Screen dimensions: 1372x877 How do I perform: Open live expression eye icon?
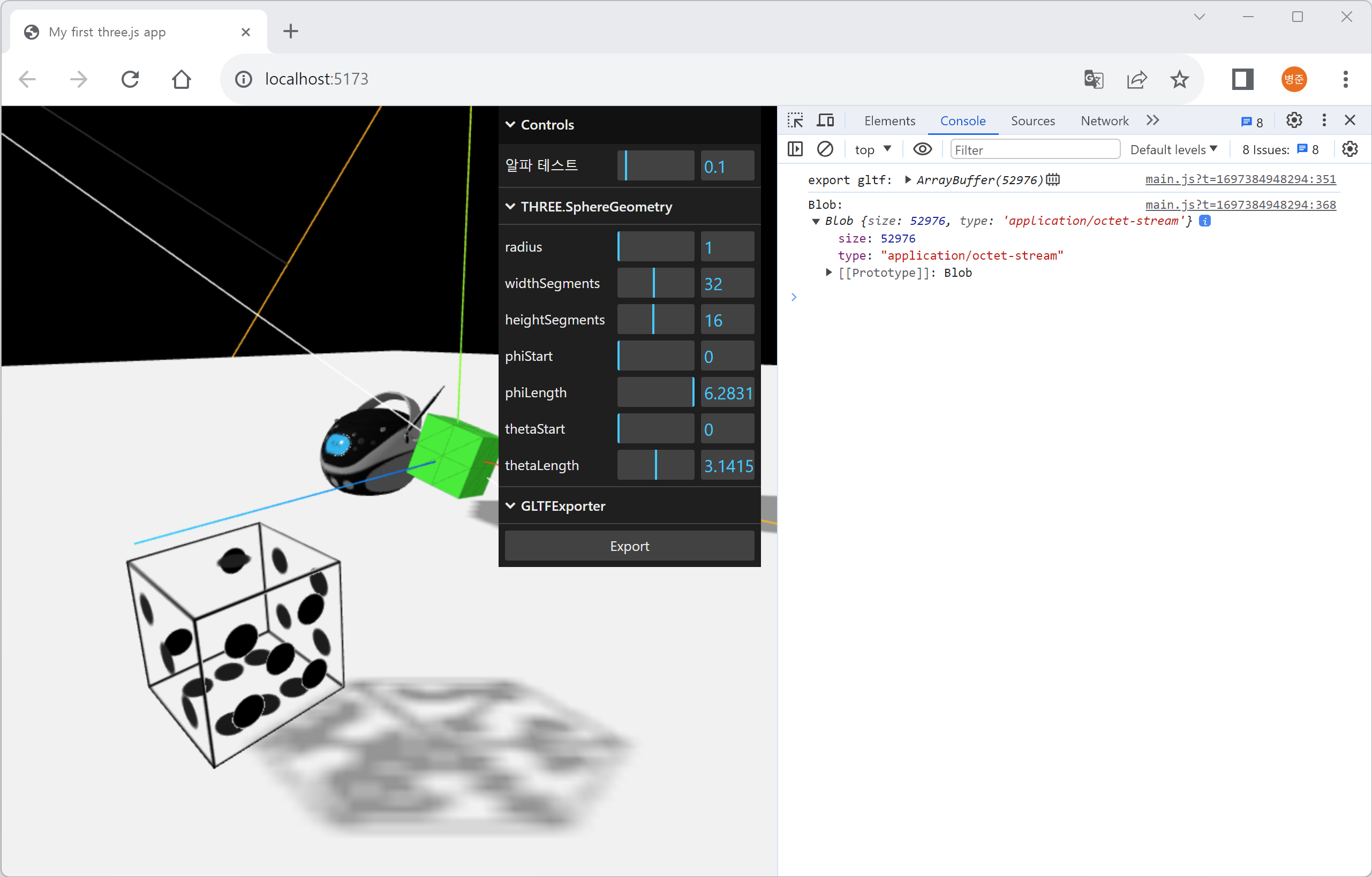923,150
